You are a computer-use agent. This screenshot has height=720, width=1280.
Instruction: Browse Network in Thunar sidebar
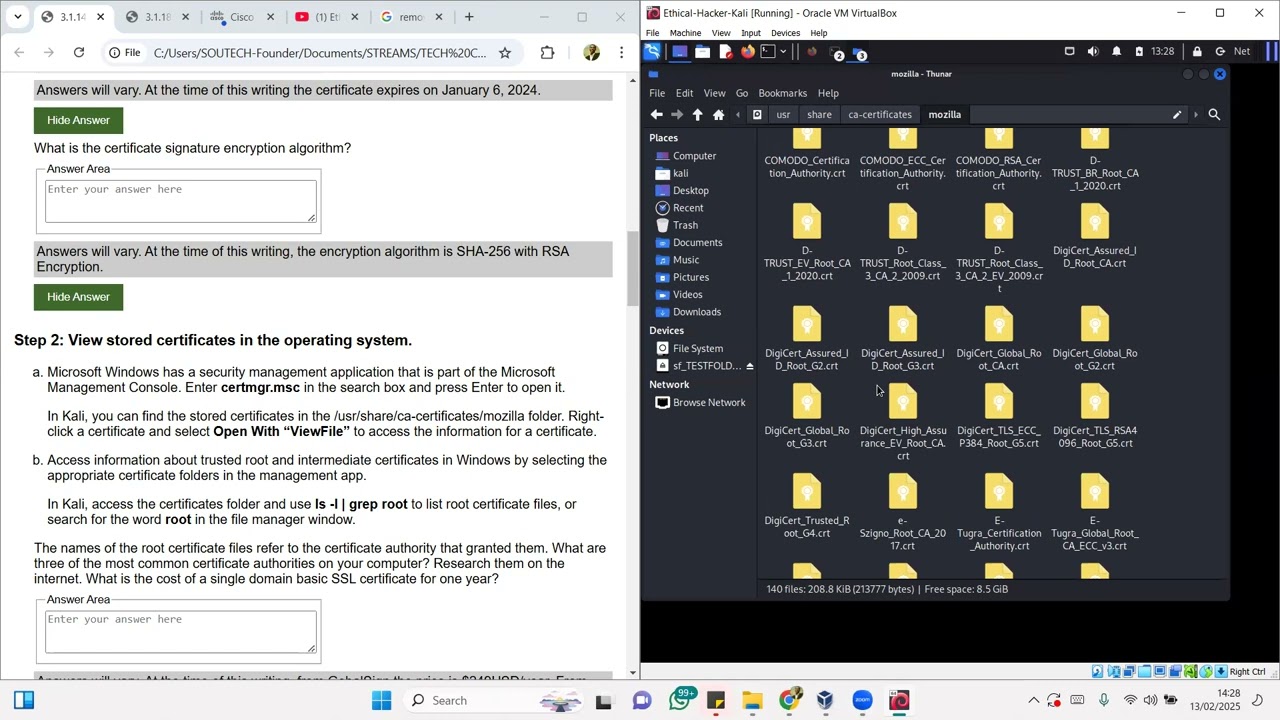(709, 403)
